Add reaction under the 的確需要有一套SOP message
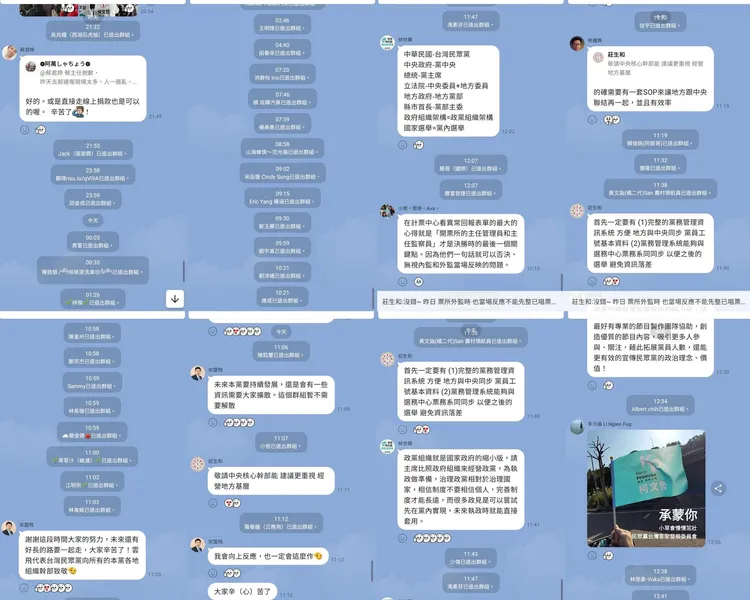Image resolution: width=750 pixels, height=600 pixels. tap(592, 120)
